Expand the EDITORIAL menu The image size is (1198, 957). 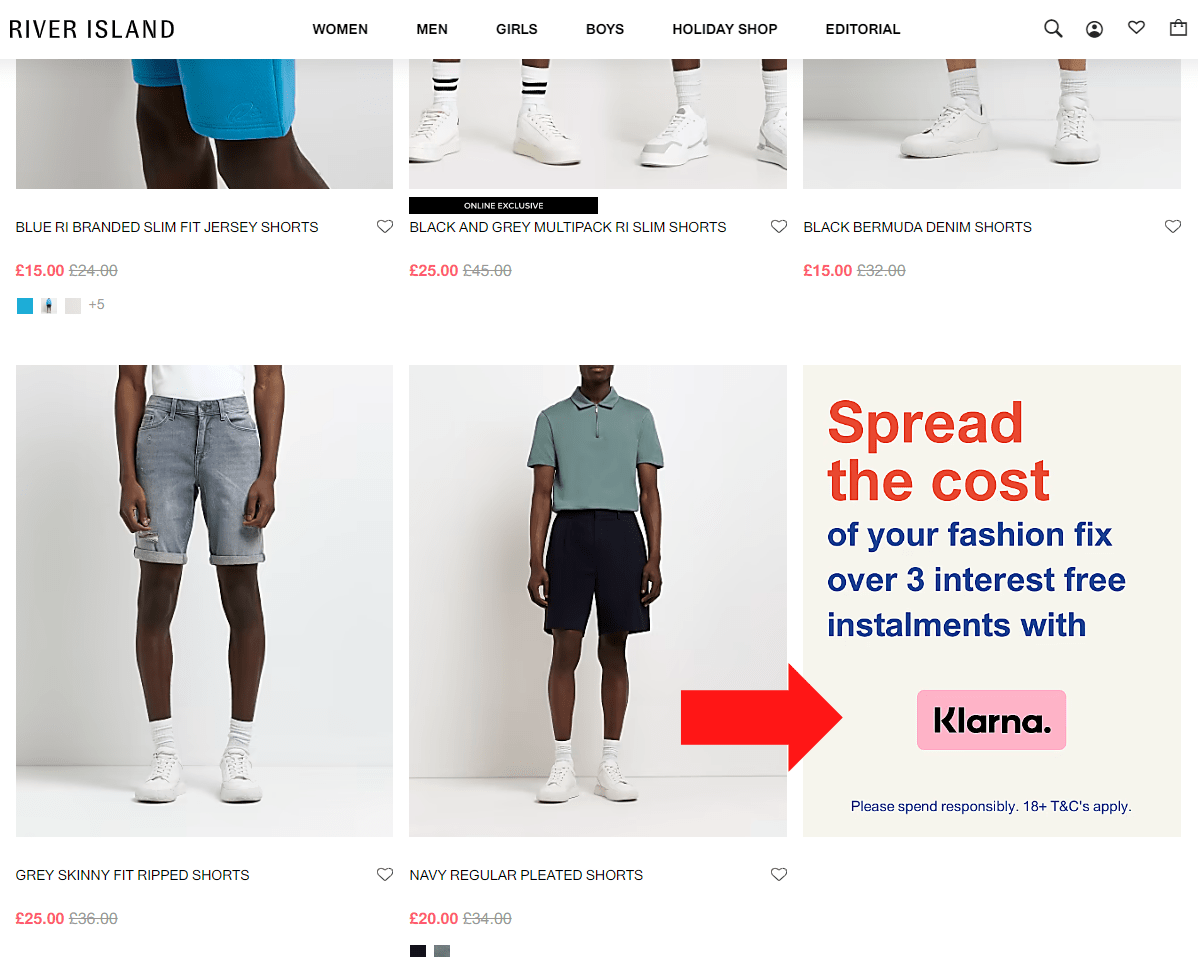[863, 29]
